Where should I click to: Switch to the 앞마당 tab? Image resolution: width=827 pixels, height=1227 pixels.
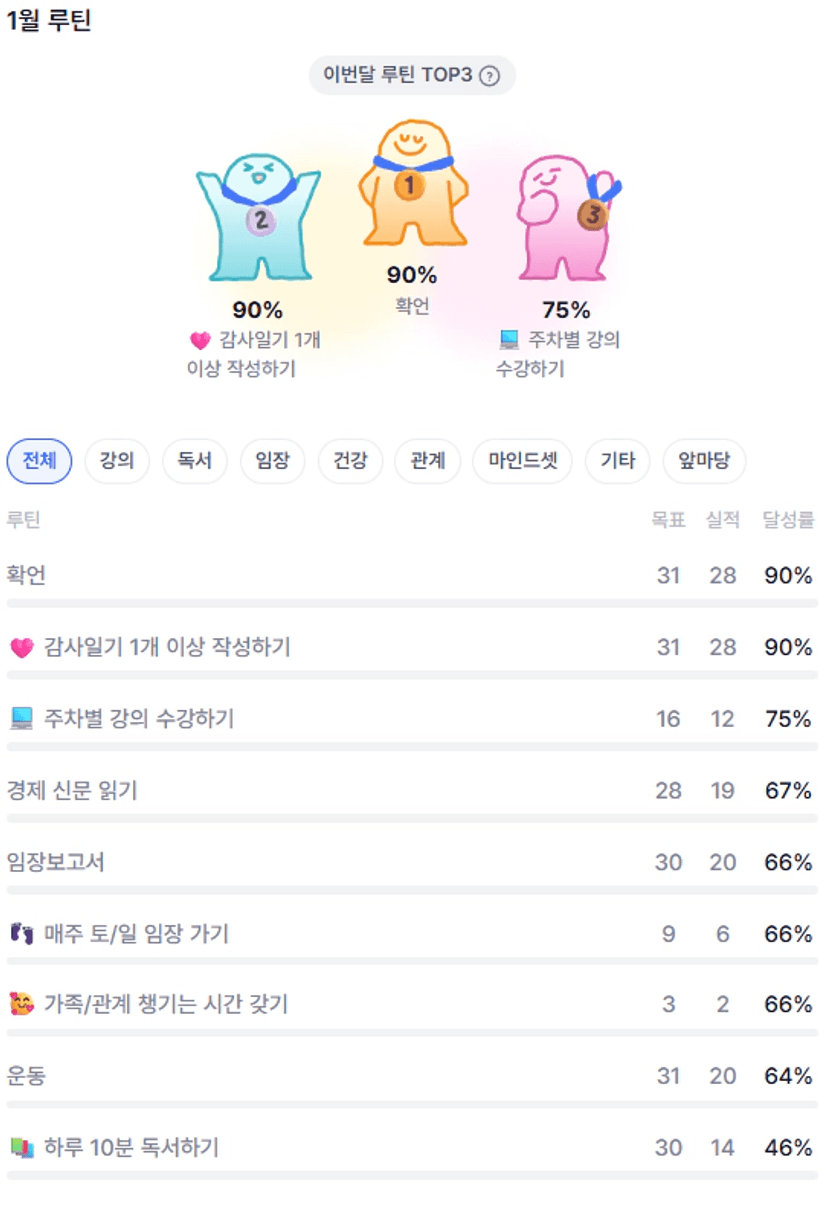pyautogui.click(x=704, y=461)
